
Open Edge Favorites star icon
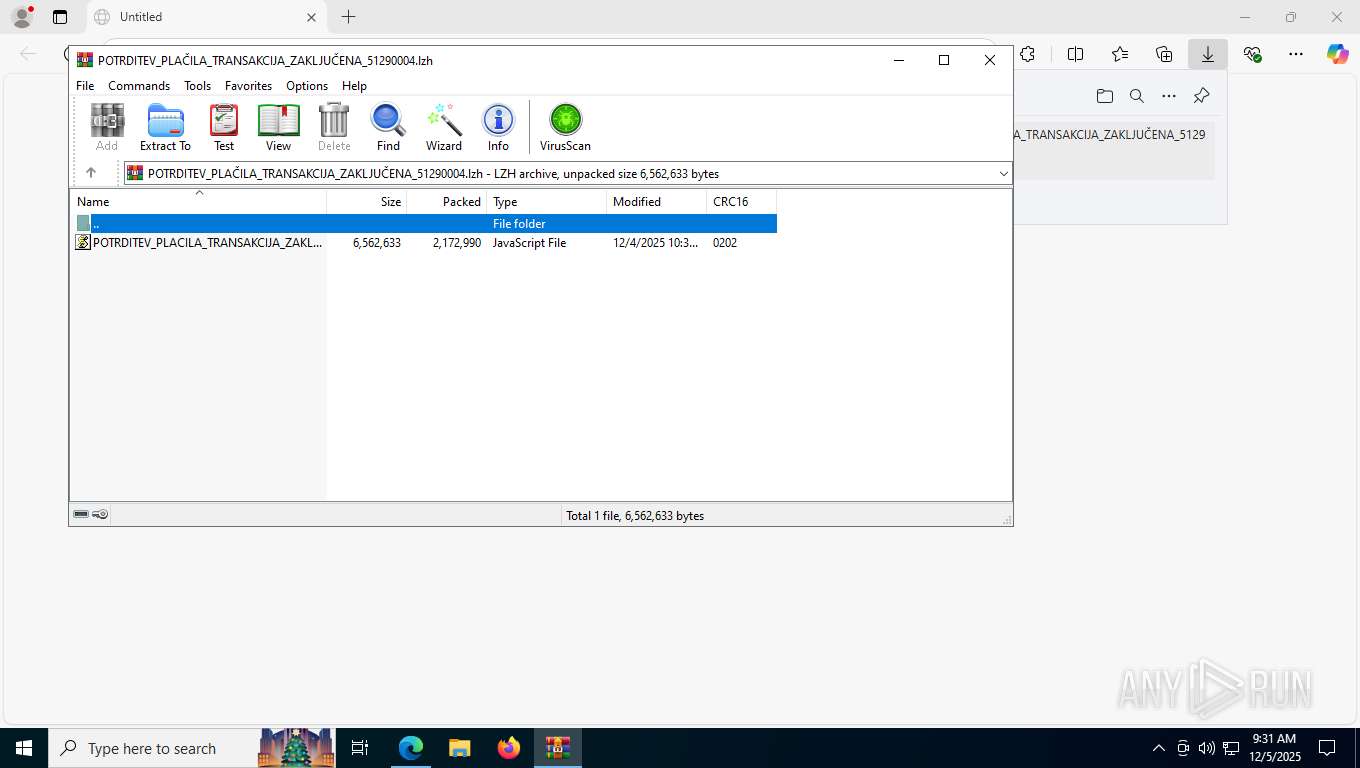[x=1120, y=54]
